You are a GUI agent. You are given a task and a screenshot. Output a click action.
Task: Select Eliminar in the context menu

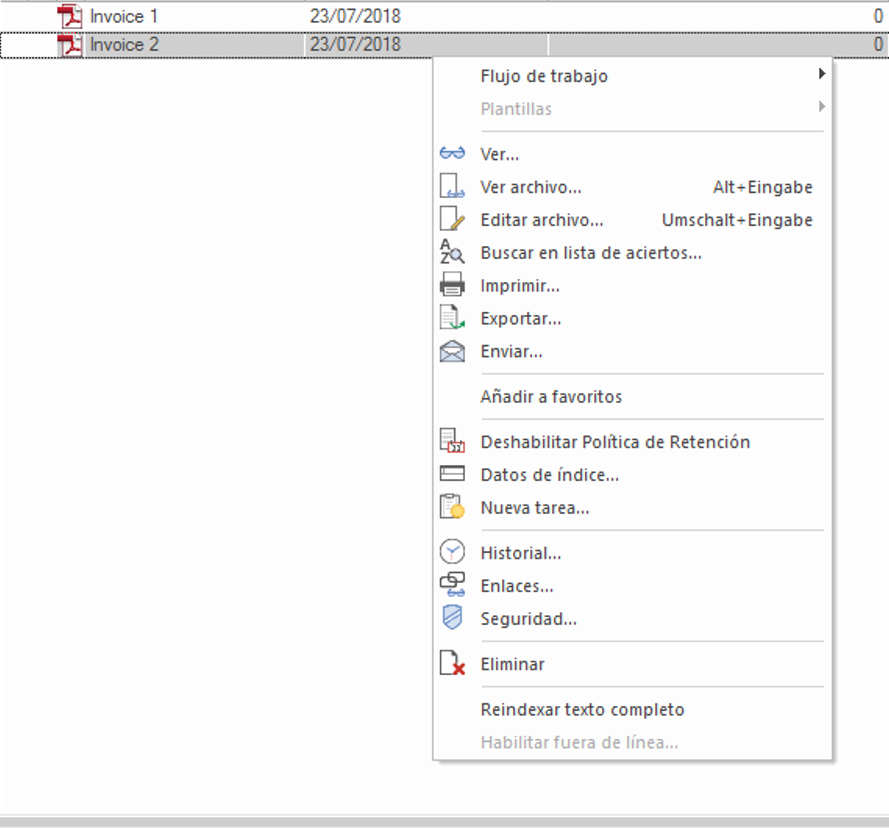633,664
